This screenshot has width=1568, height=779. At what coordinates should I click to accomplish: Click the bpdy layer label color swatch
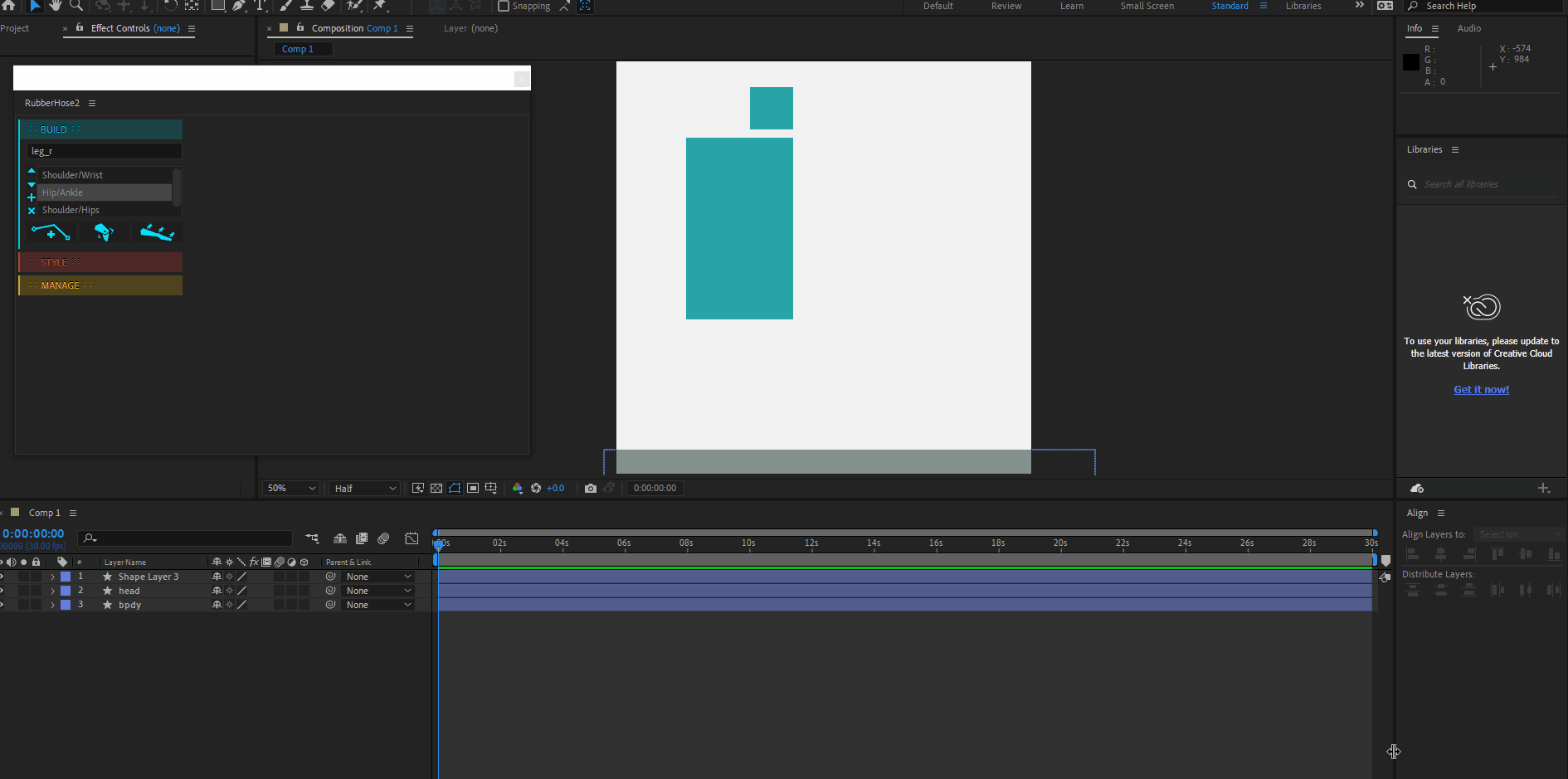click(x=66, y=605)
